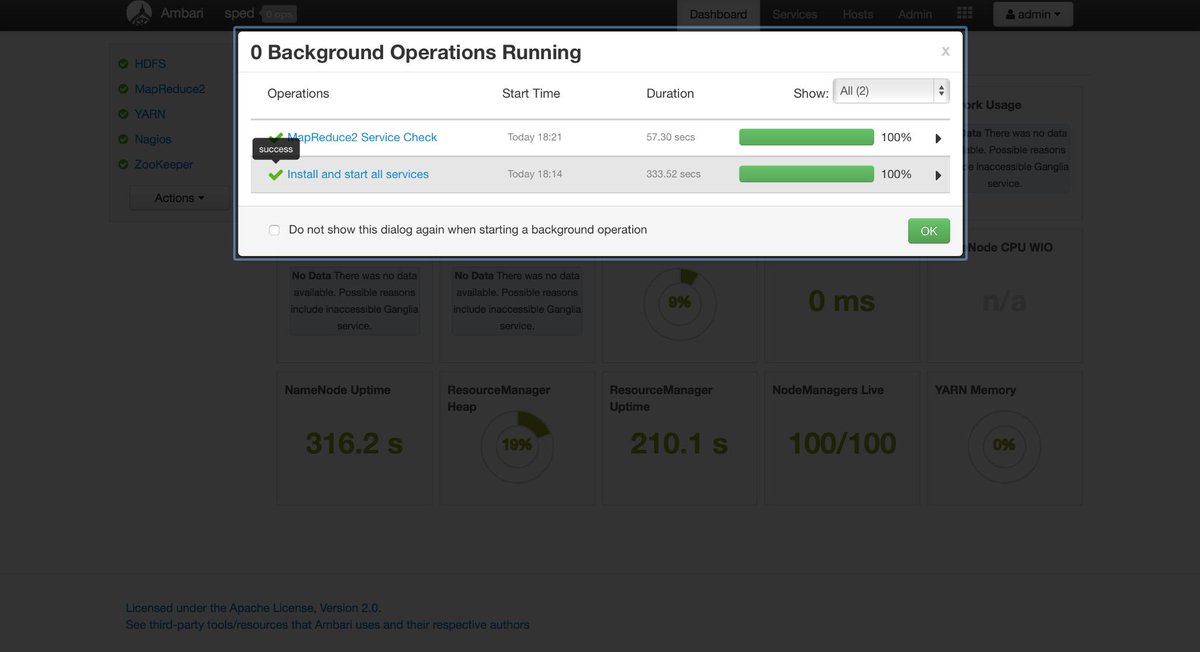The width and height of the screenshot is (1200, 652).
Task: Click Nagios green status icon
Action: pos(123,139)
